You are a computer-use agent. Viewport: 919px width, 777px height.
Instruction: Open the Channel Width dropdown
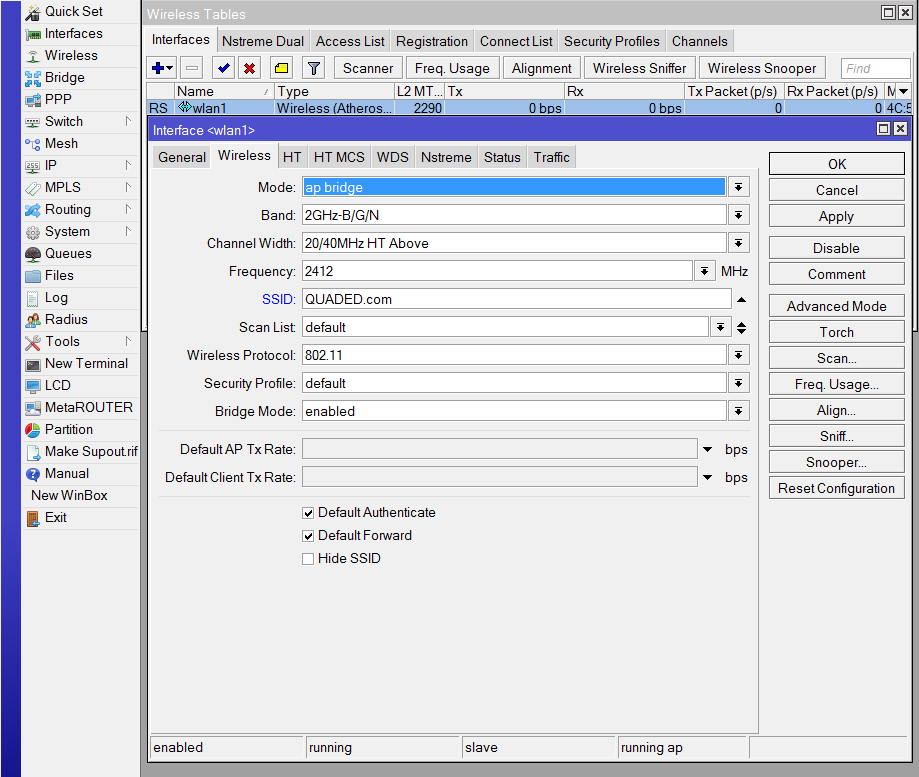(x=738, y=243)
